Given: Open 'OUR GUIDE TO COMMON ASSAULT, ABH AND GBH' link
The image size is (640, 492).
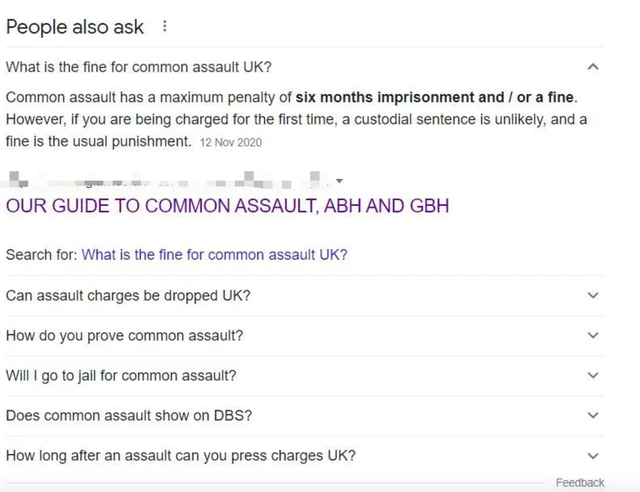Looking at the screenshot, I should point(227,206).
